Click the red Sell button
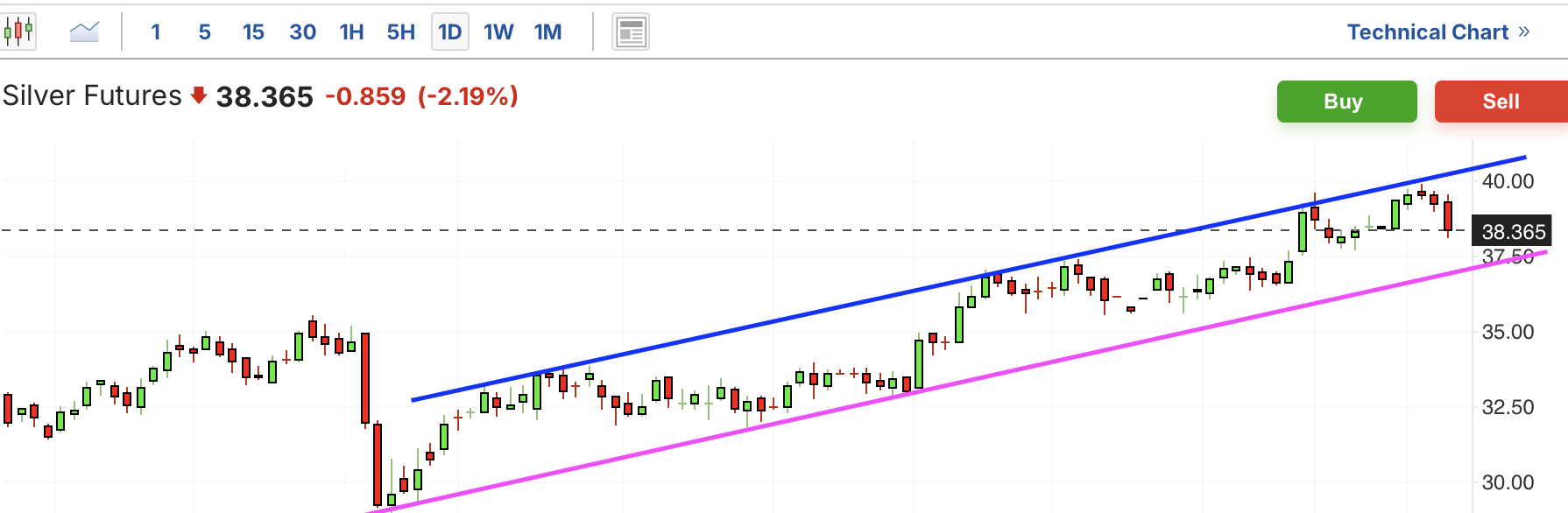1568x513 pixels. pos(1501,102)
